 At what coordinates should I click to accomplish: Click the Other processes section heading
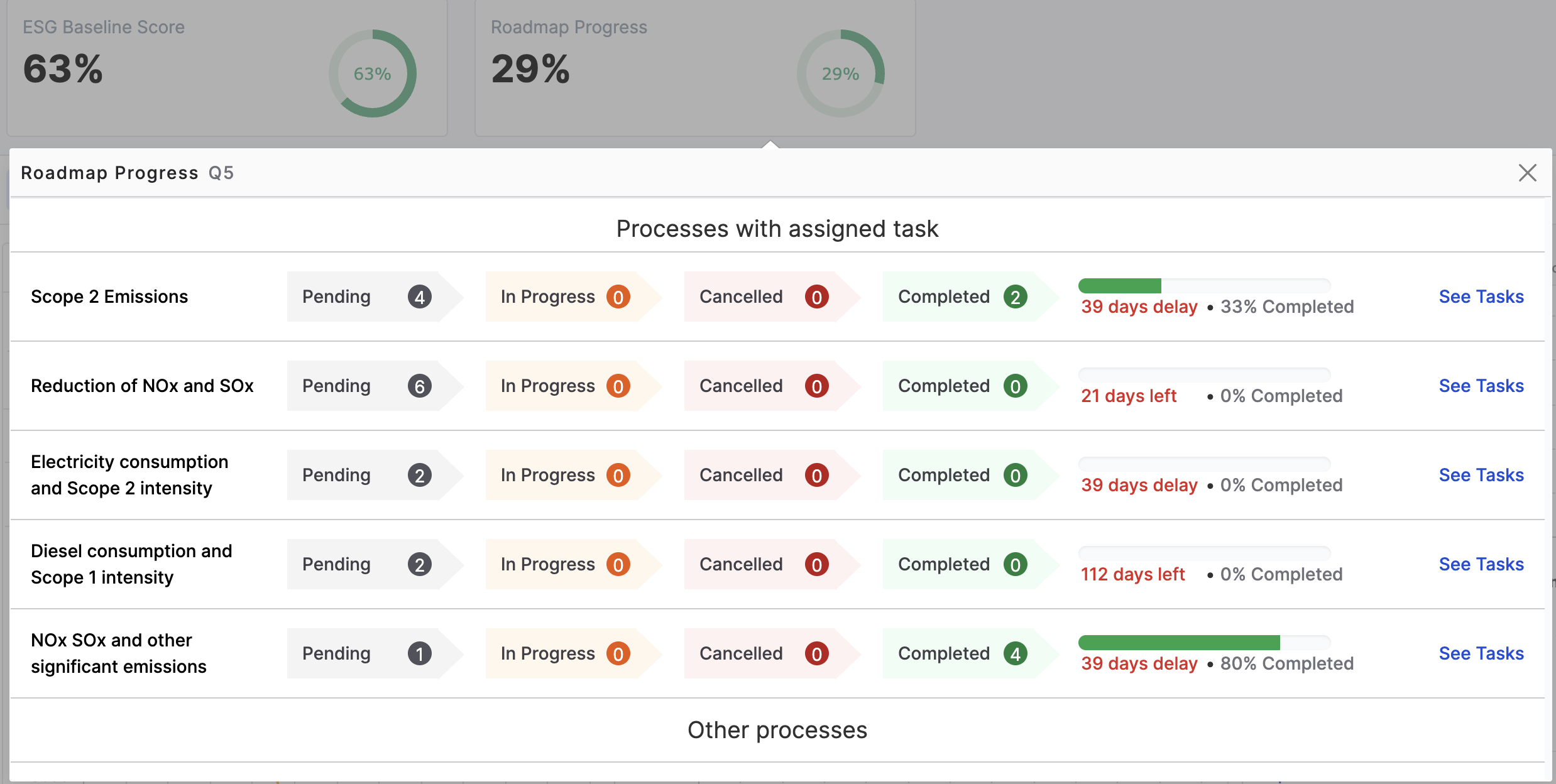777,730
